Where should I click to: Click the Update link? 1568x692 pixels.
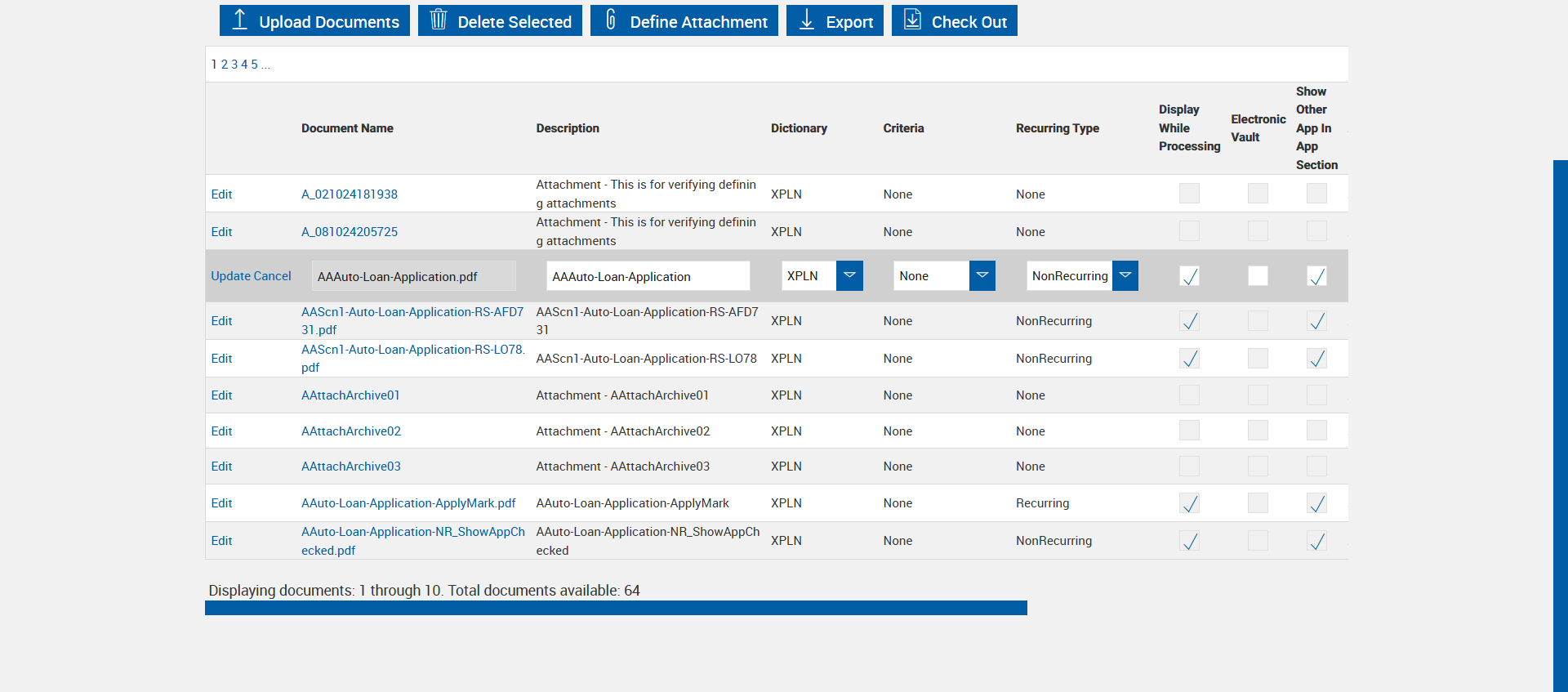[x=230, y=276]
